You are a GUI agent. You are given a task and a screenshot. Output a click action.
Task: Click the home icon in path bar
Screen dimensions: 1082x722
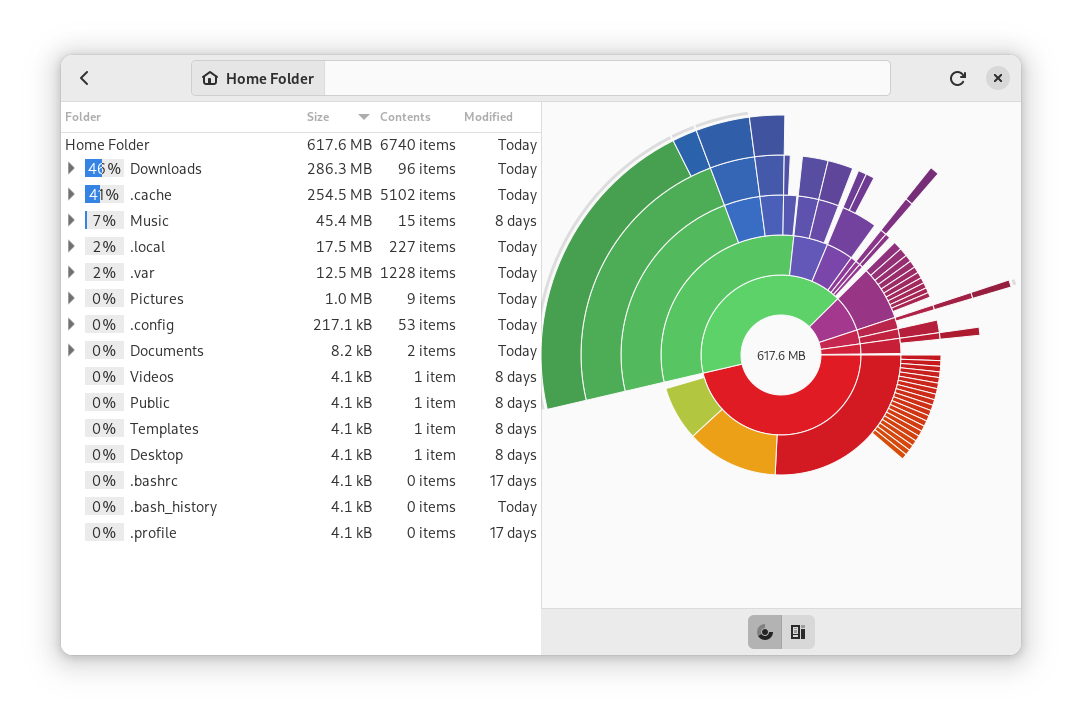pos(210,78)
